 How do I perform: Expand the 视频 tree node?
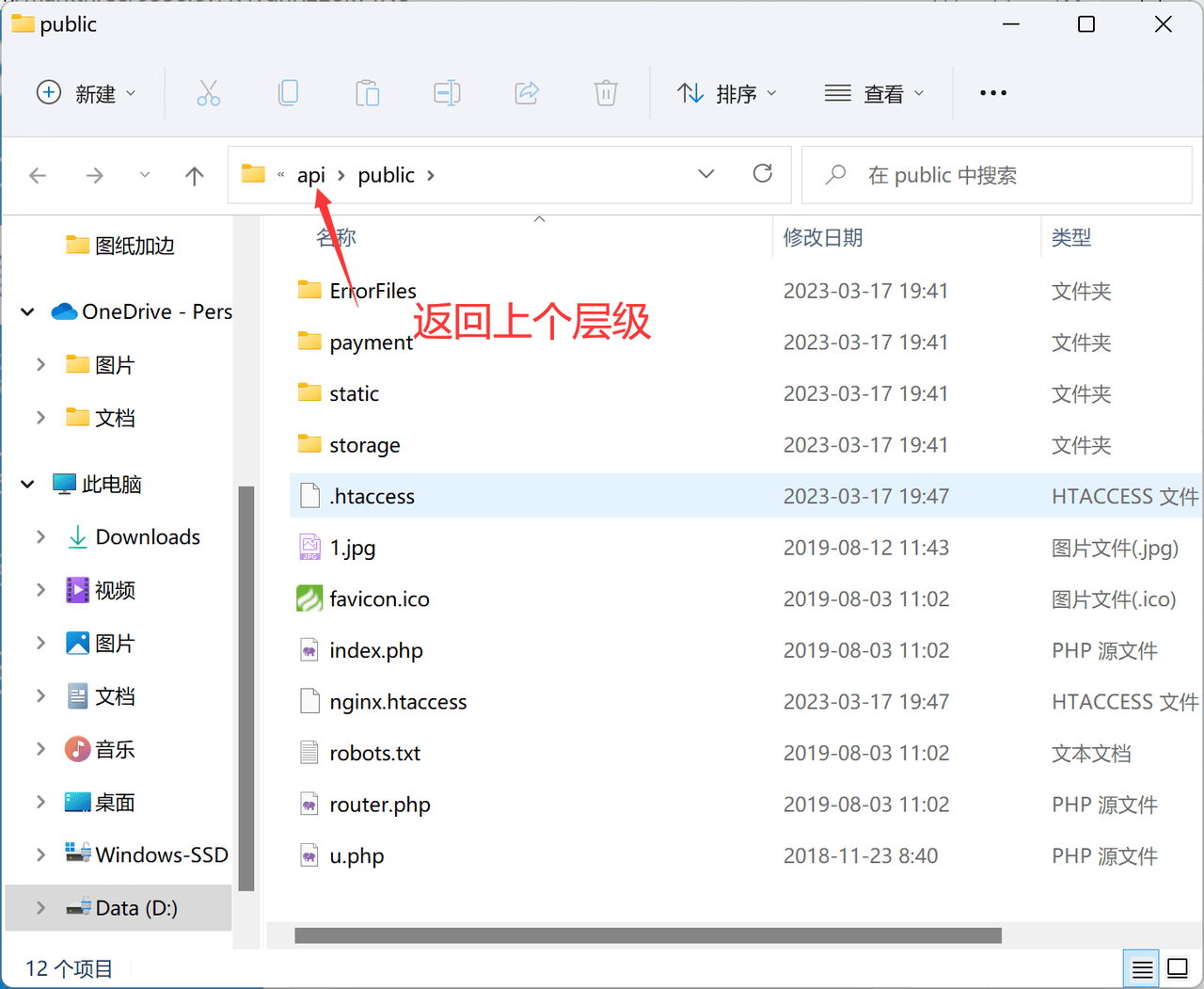[x=40, y=590]
